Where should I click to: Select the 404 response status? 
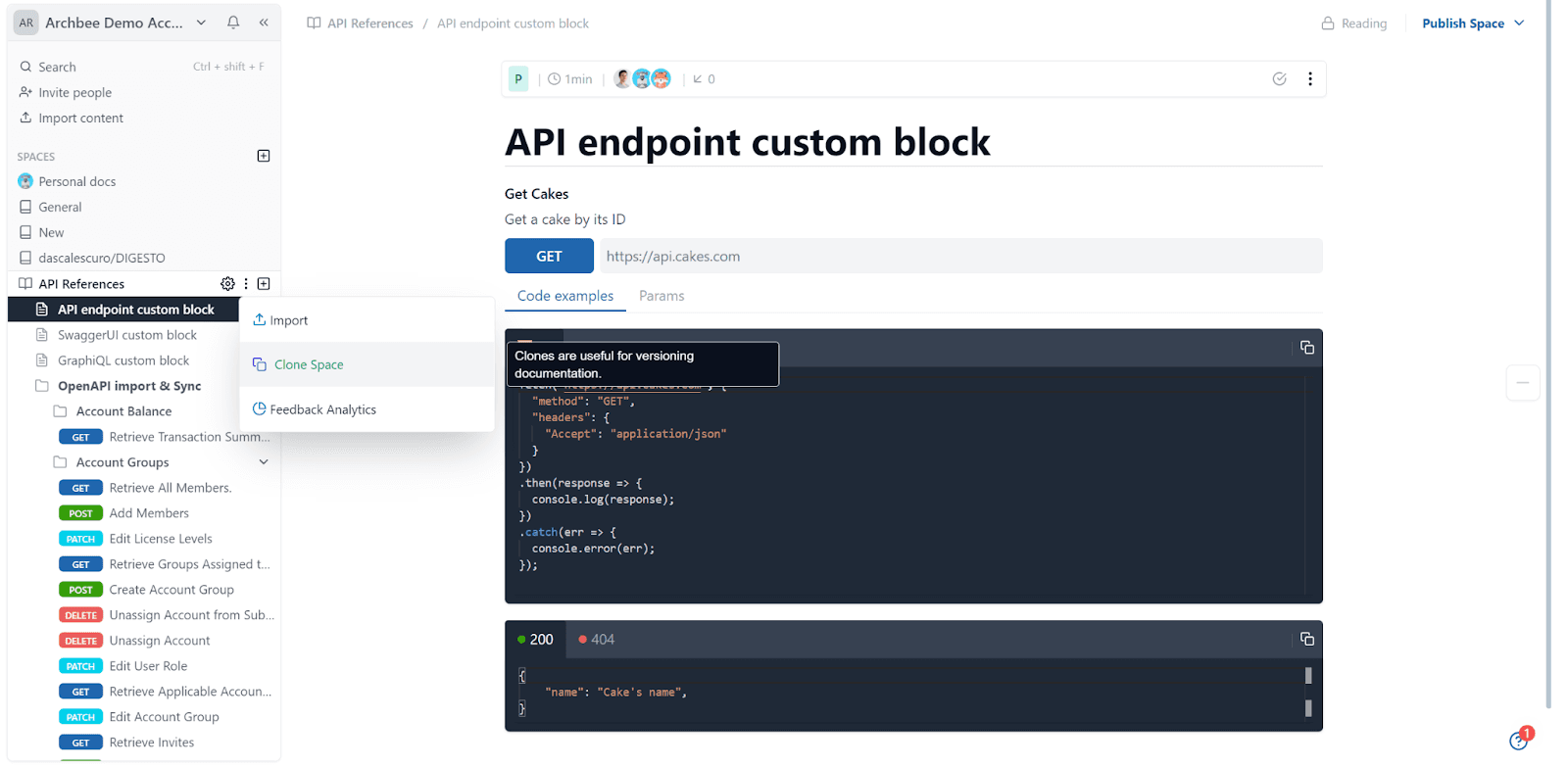pyautogui.click(x=596, y=640)
